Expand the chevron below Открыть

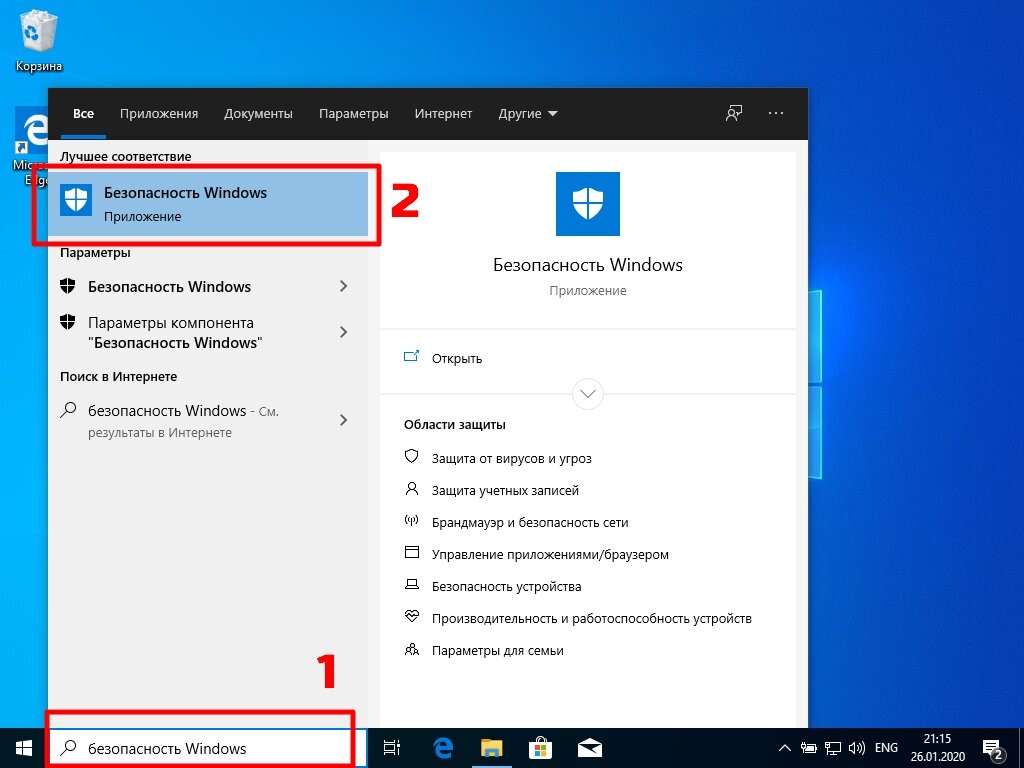coord(587,394)
